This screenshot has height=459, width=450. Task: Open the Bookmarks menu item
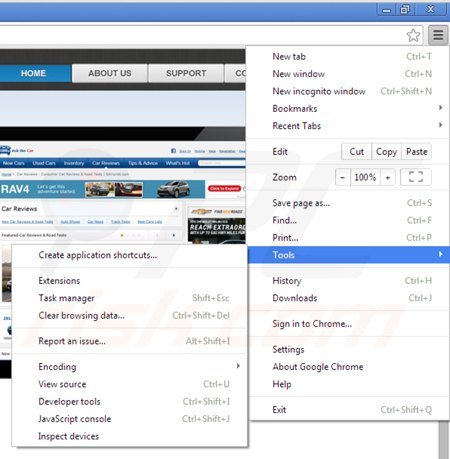(x=348, y=109)
